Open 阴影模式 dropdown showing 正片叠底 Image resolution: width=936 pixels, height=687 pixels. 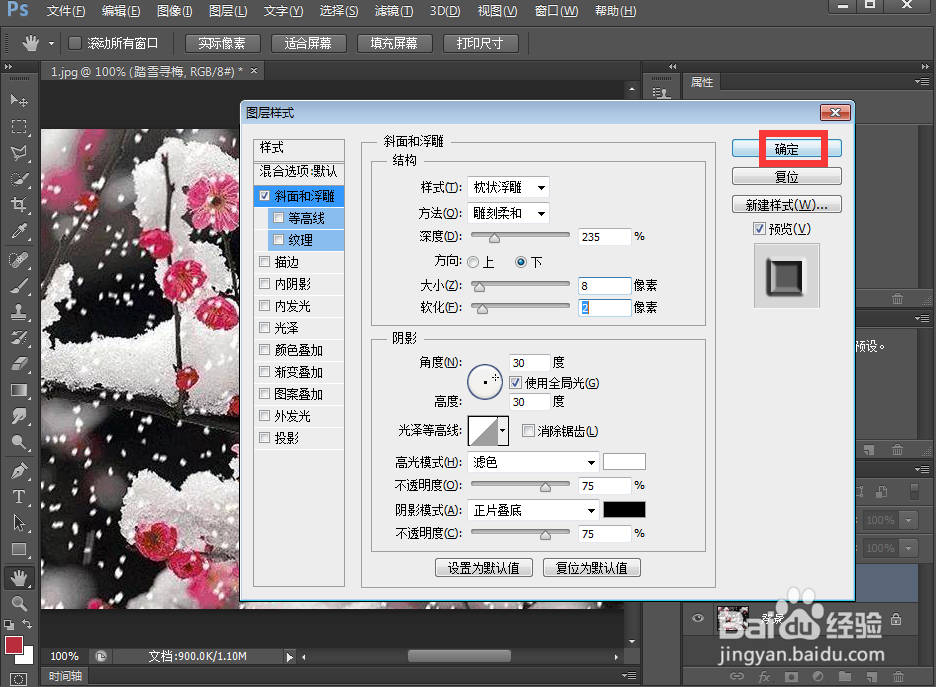pos(532,510)
